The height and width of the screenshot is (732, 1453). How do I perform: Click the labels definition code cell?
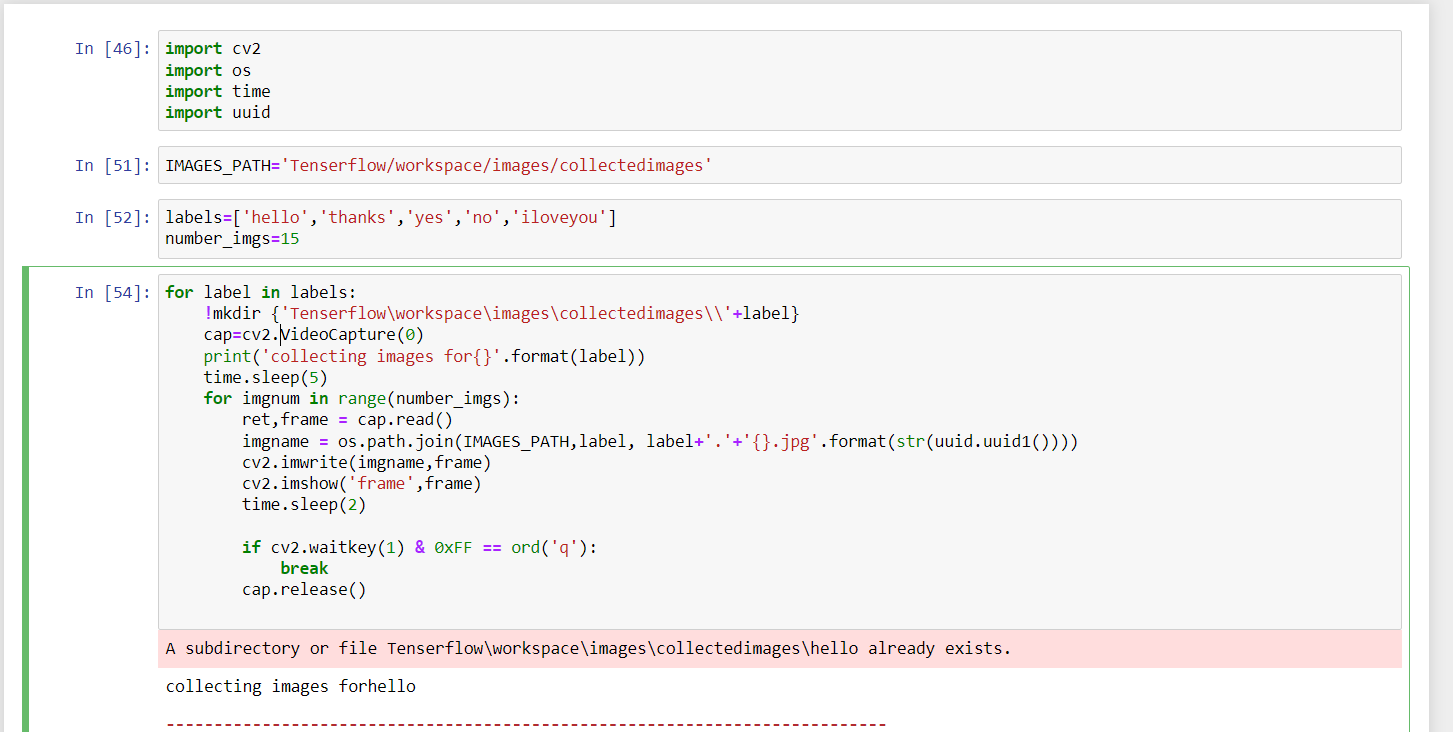coord(779,228)
